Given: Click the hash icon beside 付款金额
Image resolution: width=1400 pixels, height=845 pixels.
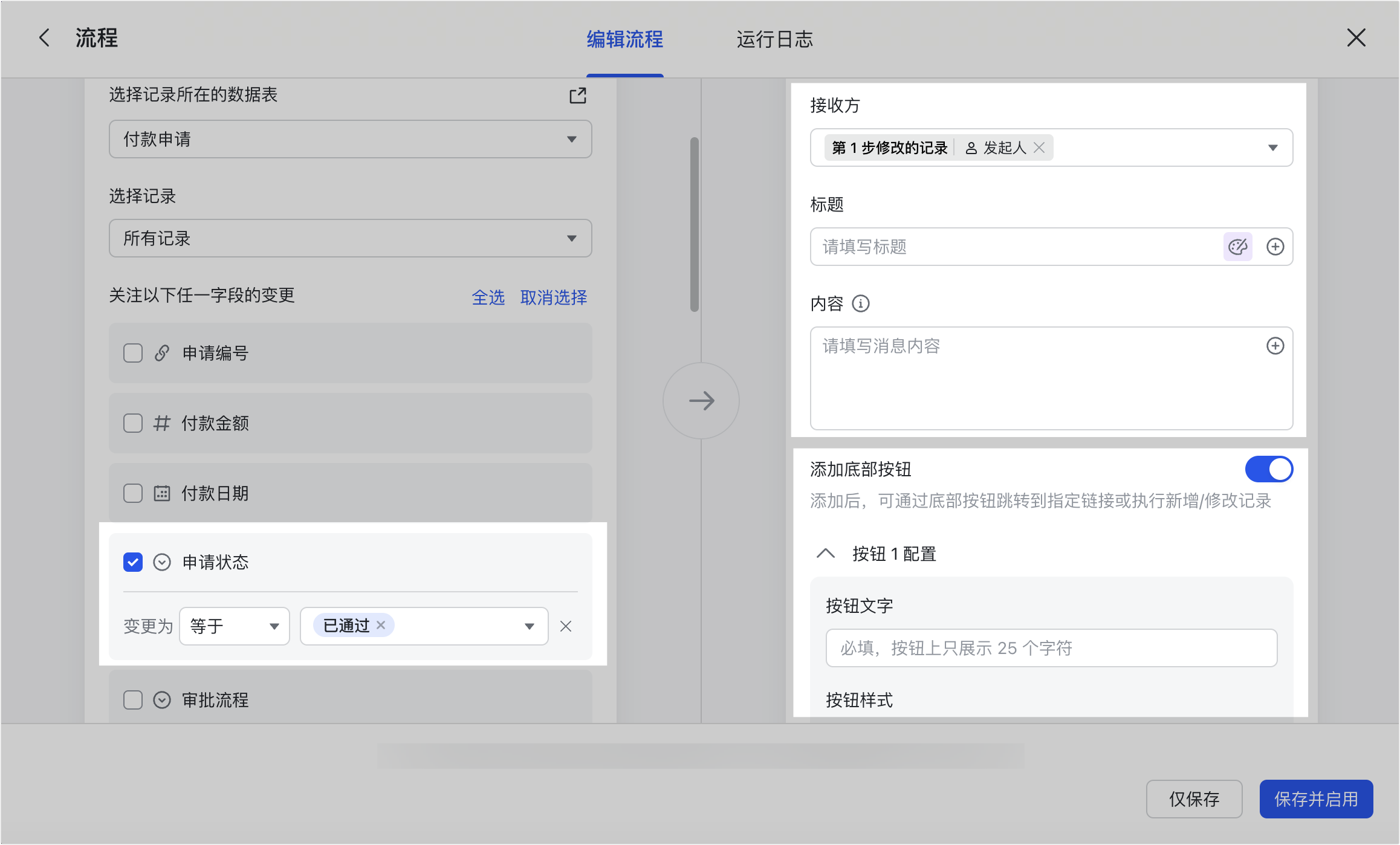Looking at the screenshot, I should [162, 423].
